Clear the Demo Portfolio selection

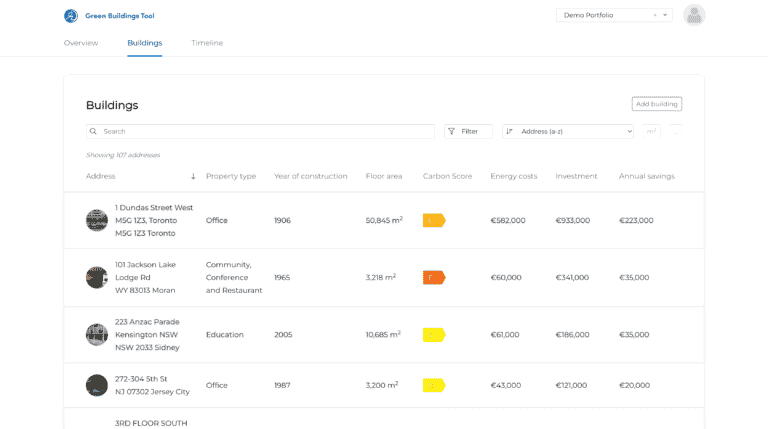pos(655,16)
